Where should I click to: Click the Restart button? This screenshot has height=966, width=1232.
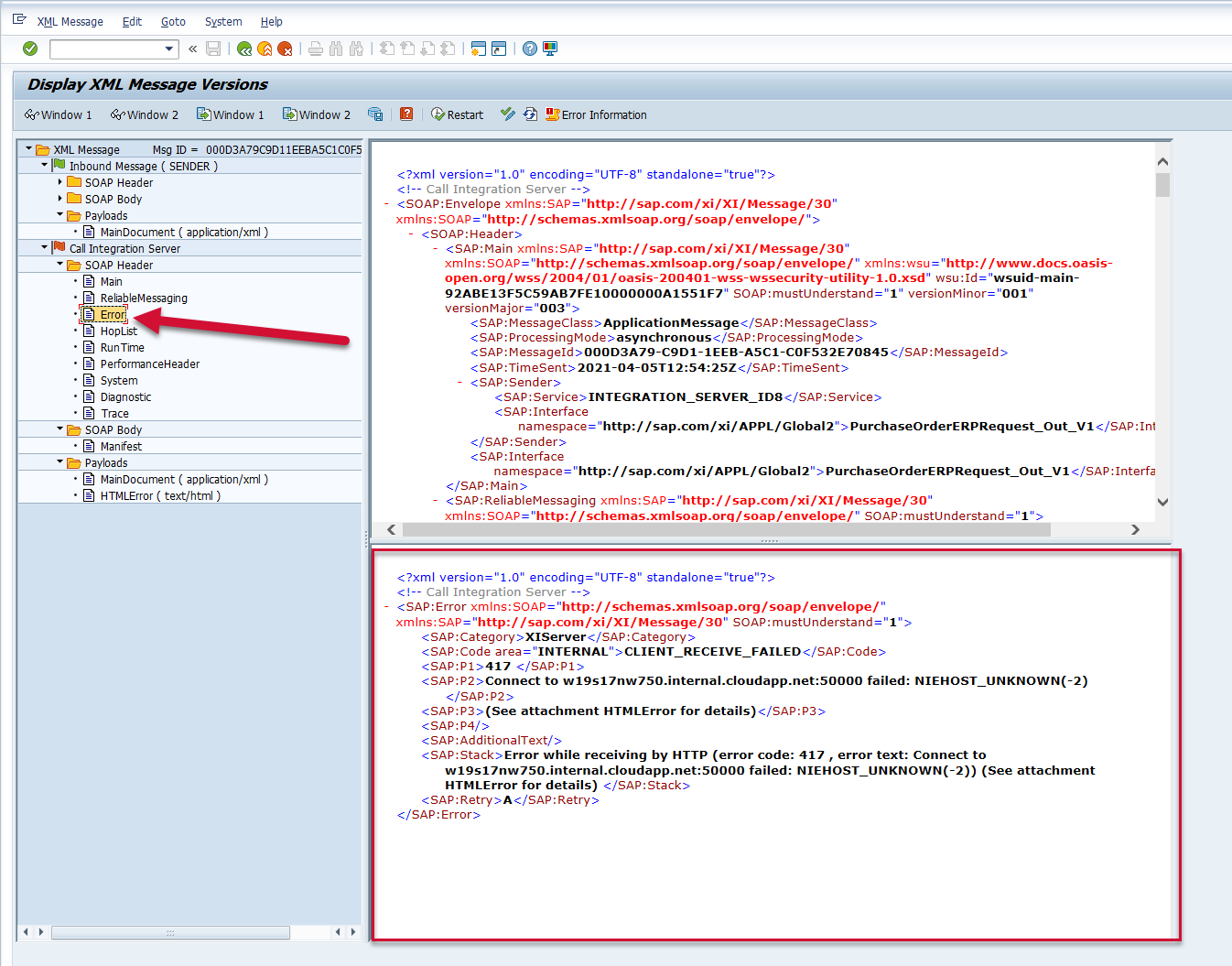coord(457,114)
